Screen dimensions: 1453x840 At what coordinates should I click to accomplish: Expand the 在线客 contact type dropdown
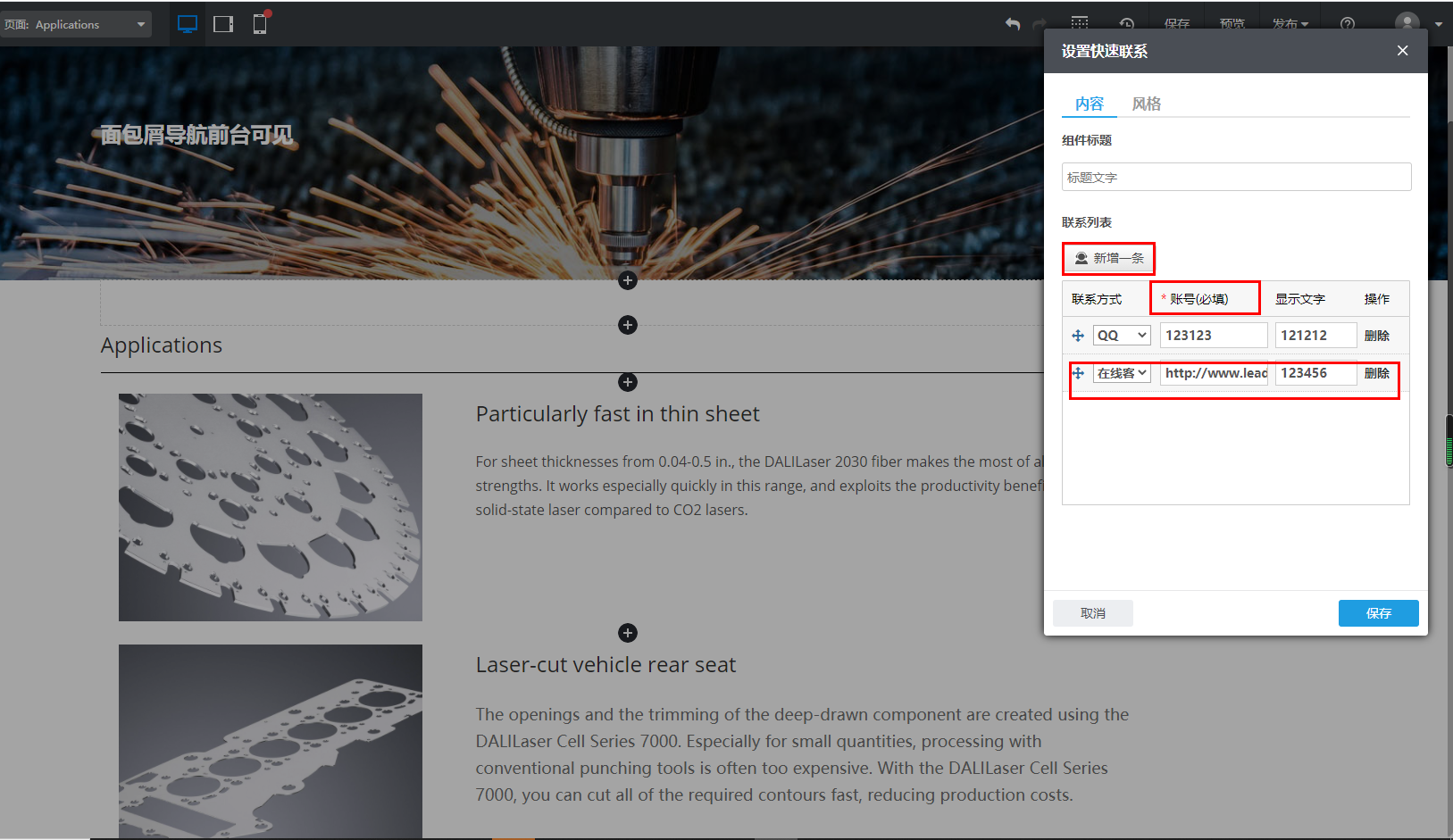[1122, 373]
